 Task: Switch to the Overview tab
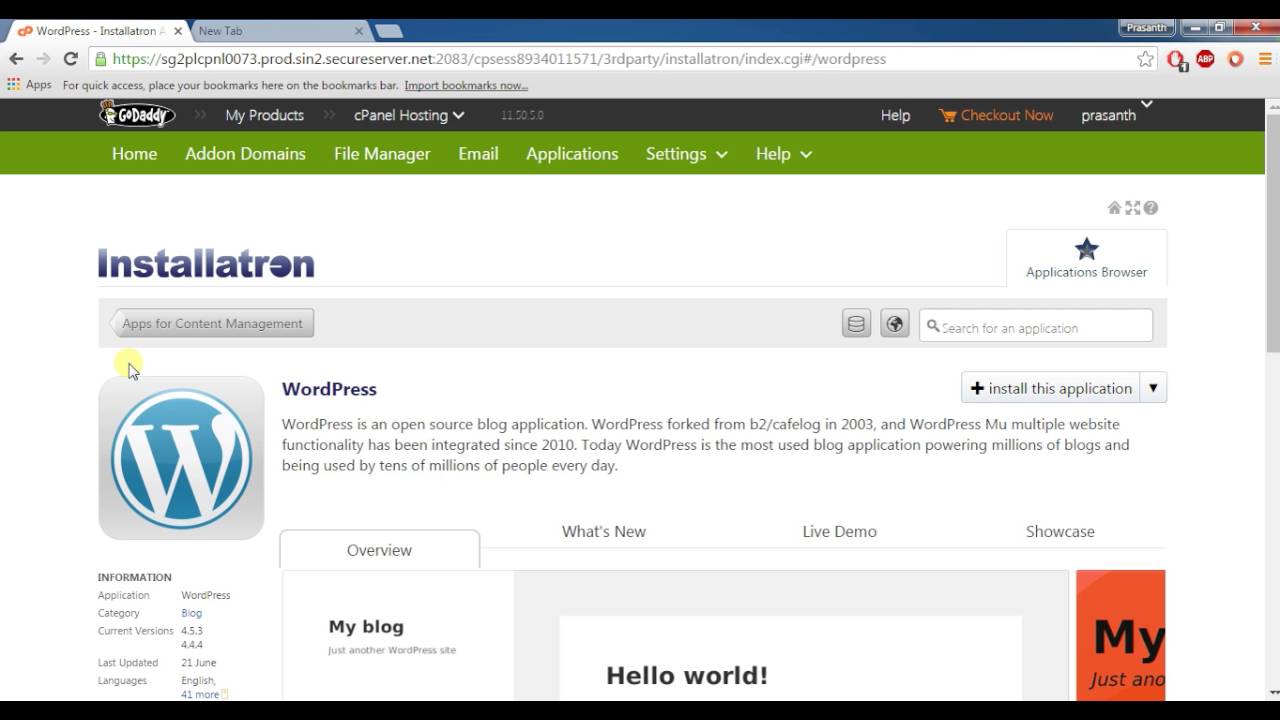[x=379, y=550]
